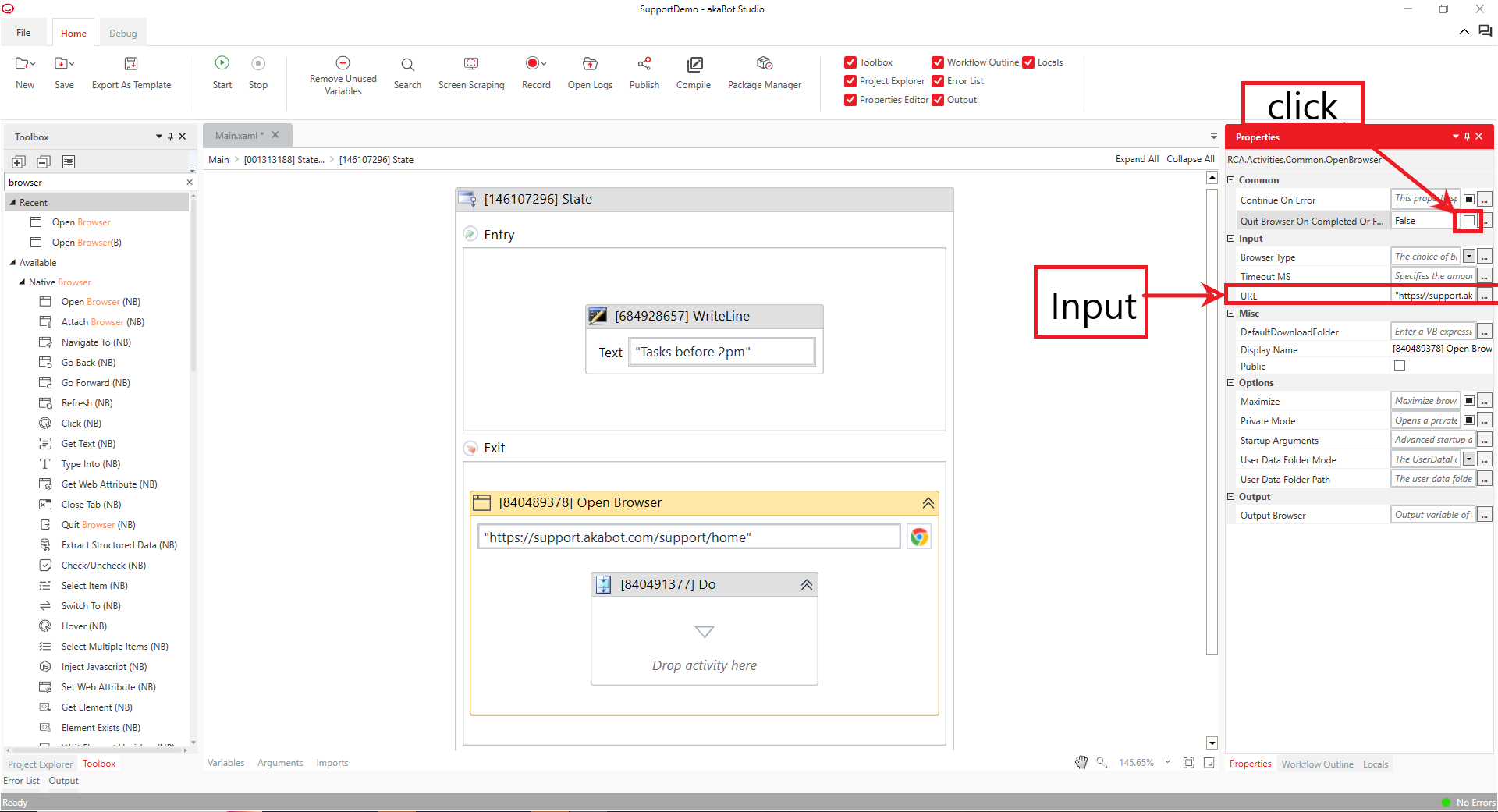Click the Open Logs icon
Image resolution: width=1498 pixels, height=812 pixels.
(x=590, y=63)
